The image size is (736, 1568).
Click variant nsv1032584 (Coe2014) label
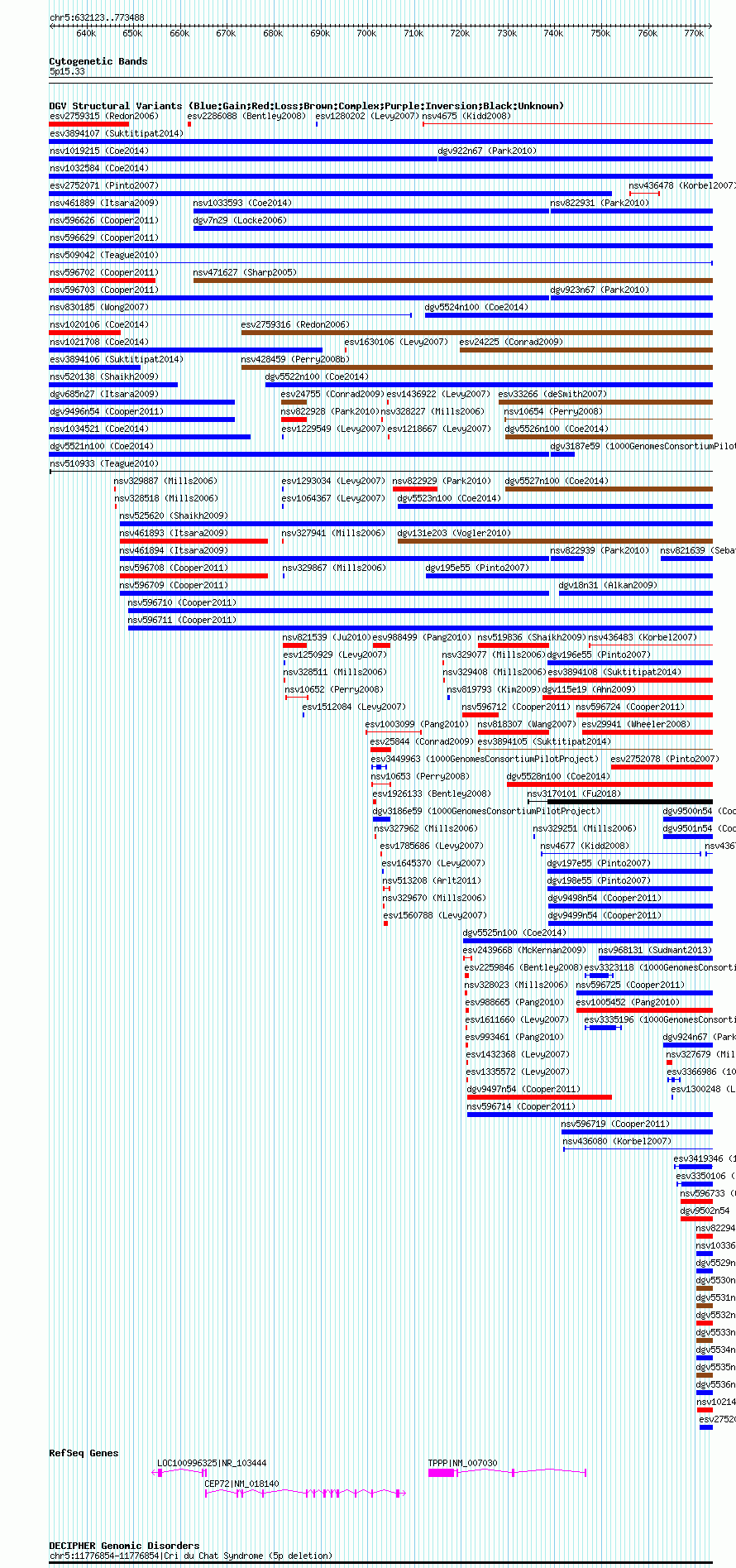(99, 169)
